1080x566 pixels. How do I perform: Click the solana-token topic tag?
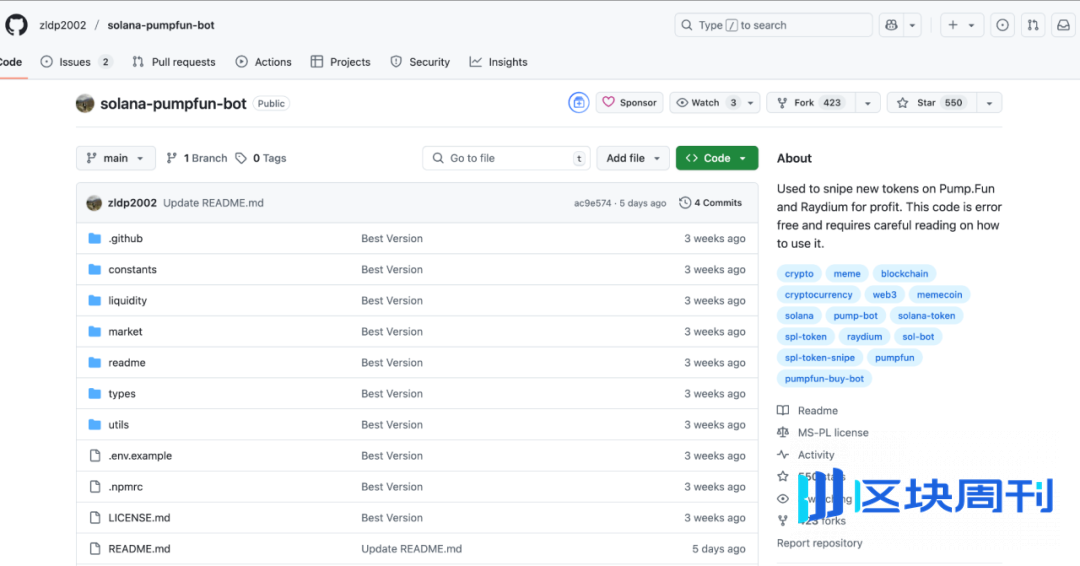pos(926,315)
